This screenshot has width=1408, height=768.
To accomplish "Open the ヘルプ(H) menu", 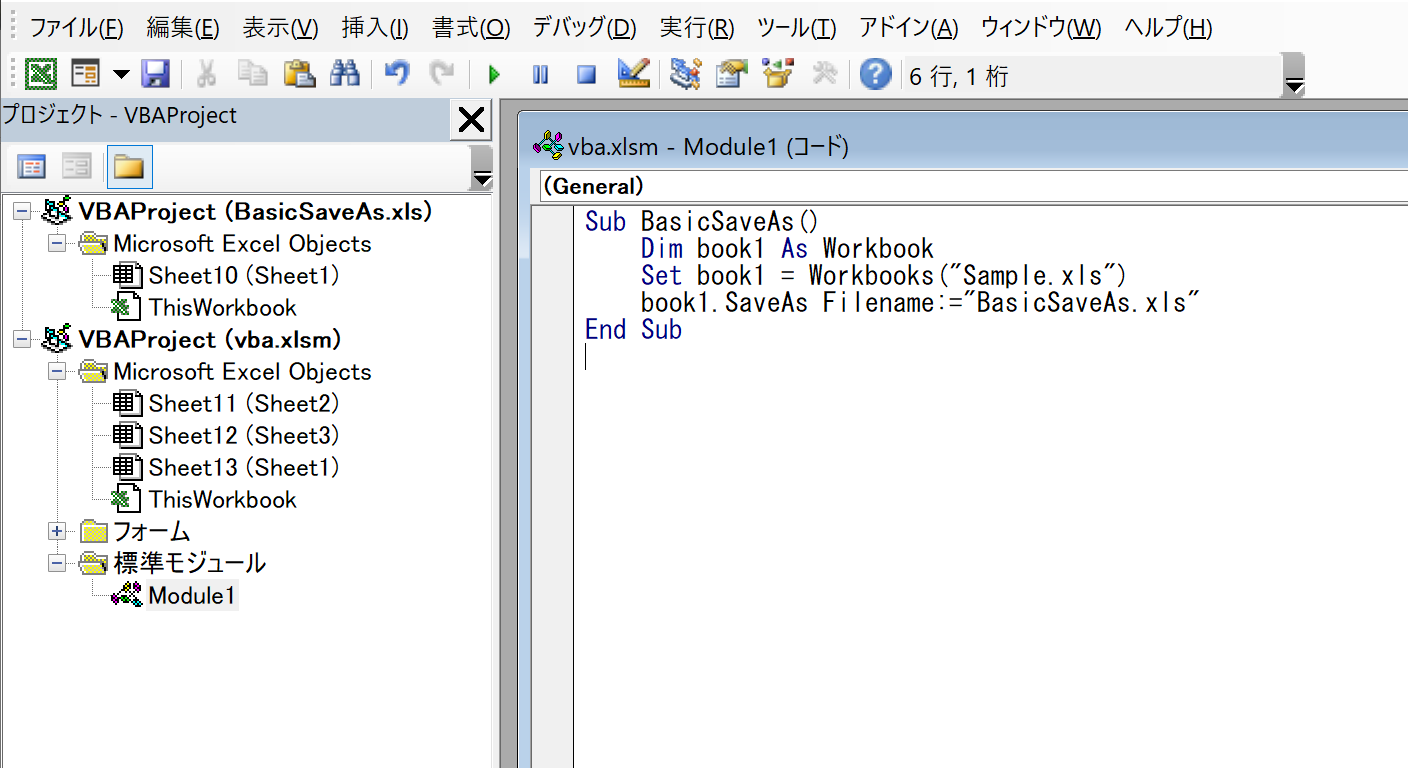I will [x=1168, y=27].
